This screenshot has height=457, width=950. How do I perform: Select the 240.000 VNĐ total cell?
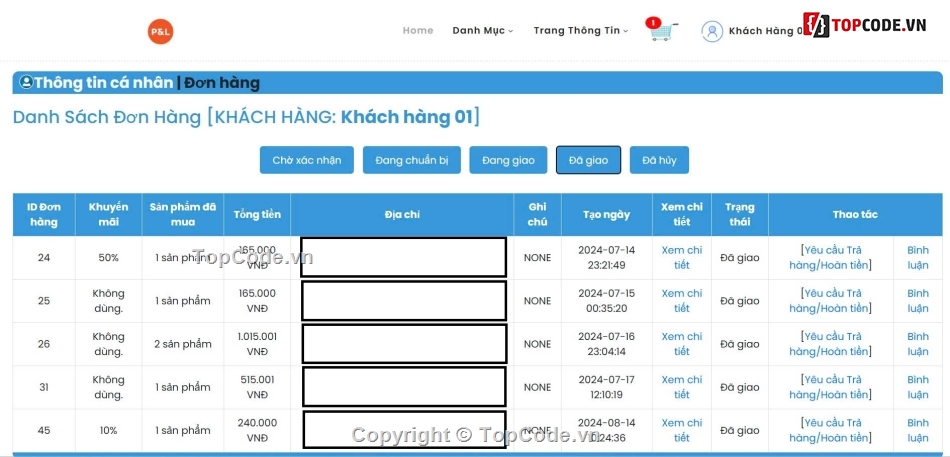pyautogui.click(x=257, y=430)
